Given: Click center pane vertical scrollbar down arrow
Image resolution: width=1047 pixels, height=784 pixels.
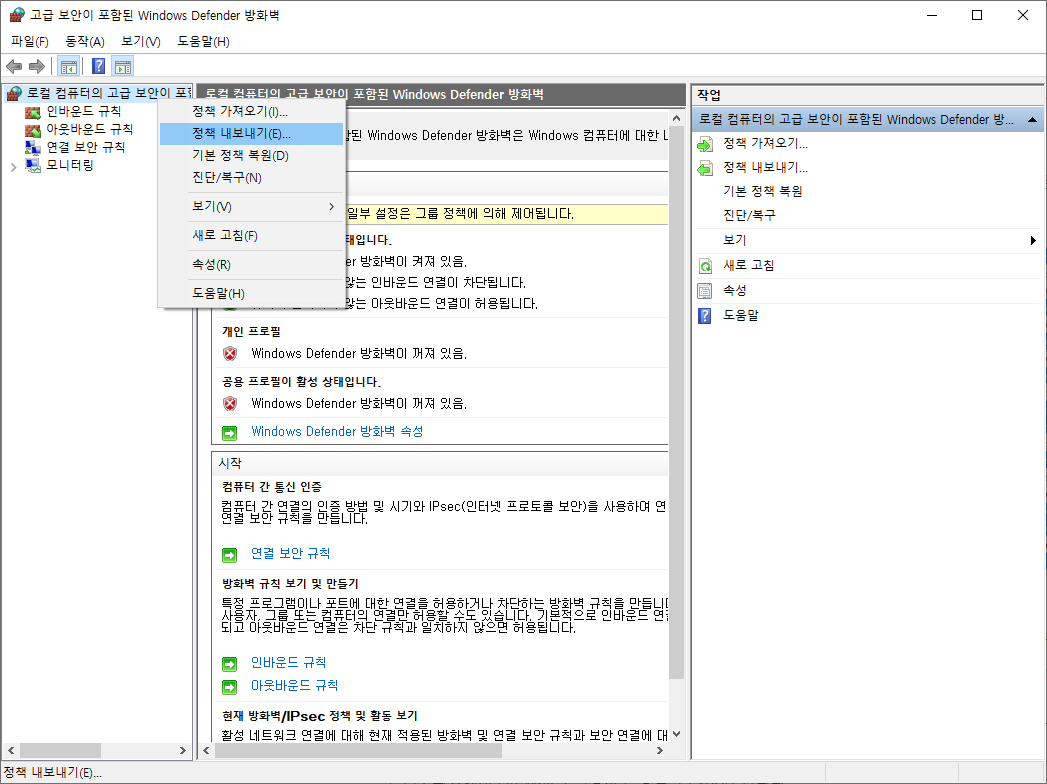Looking at the screenshot, I should [676, 734].
